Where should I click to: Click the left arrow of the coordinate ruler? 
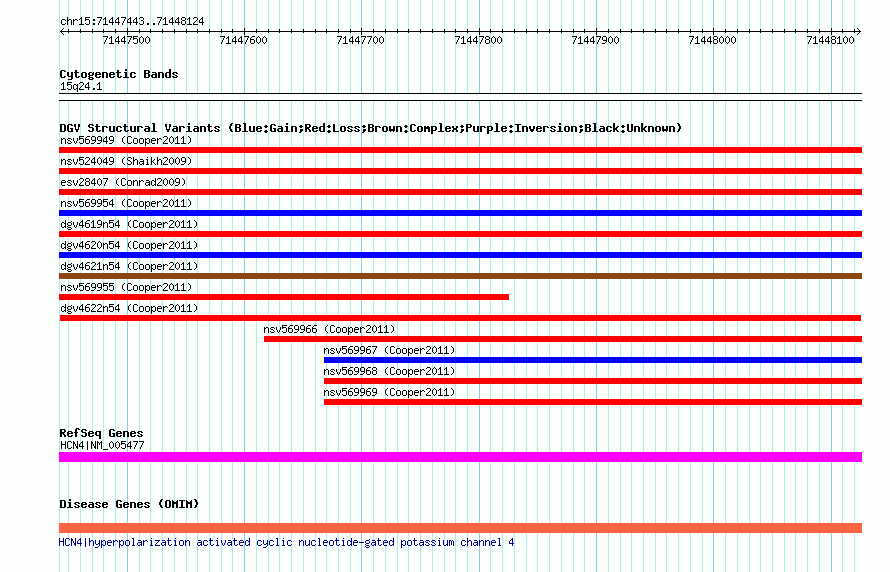(x=62, y=32)
